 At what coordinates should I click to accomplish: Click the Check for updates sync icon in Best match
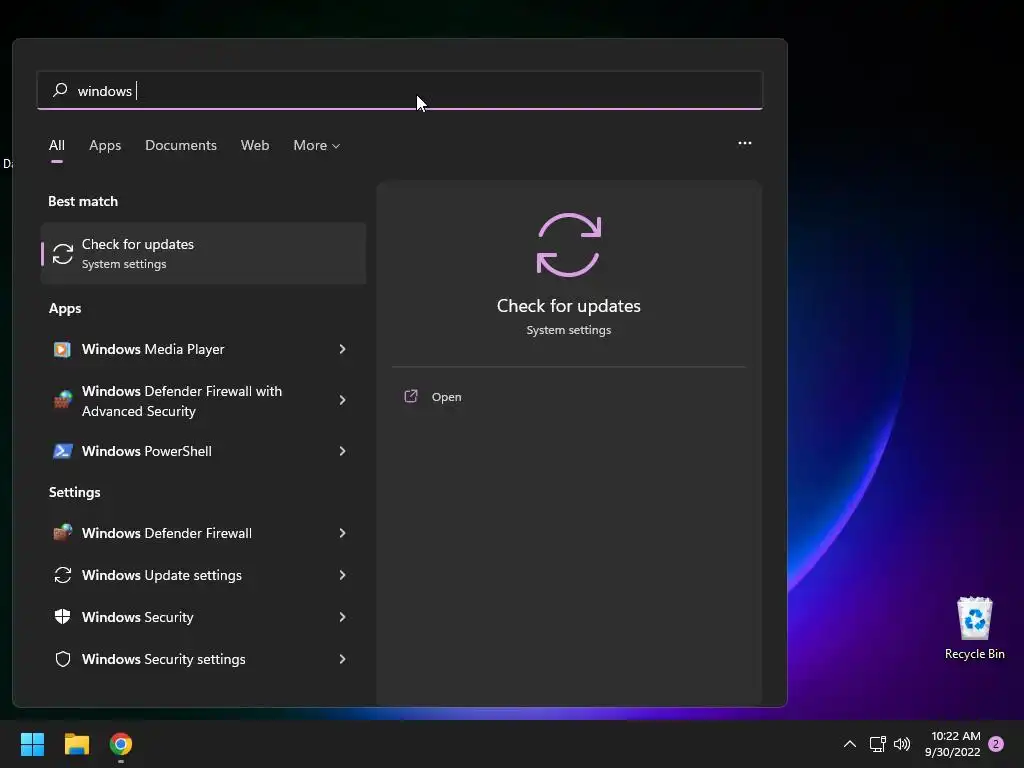[x=63, y=253]
